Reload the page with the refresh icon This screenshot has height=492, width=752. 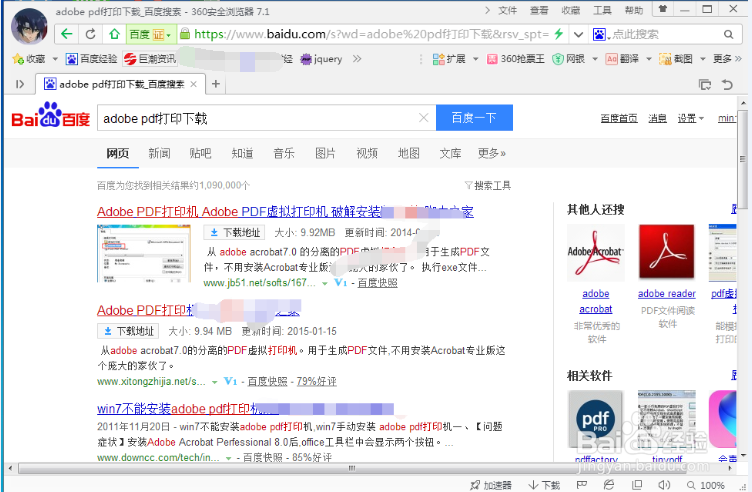click(x=90, y=34)
